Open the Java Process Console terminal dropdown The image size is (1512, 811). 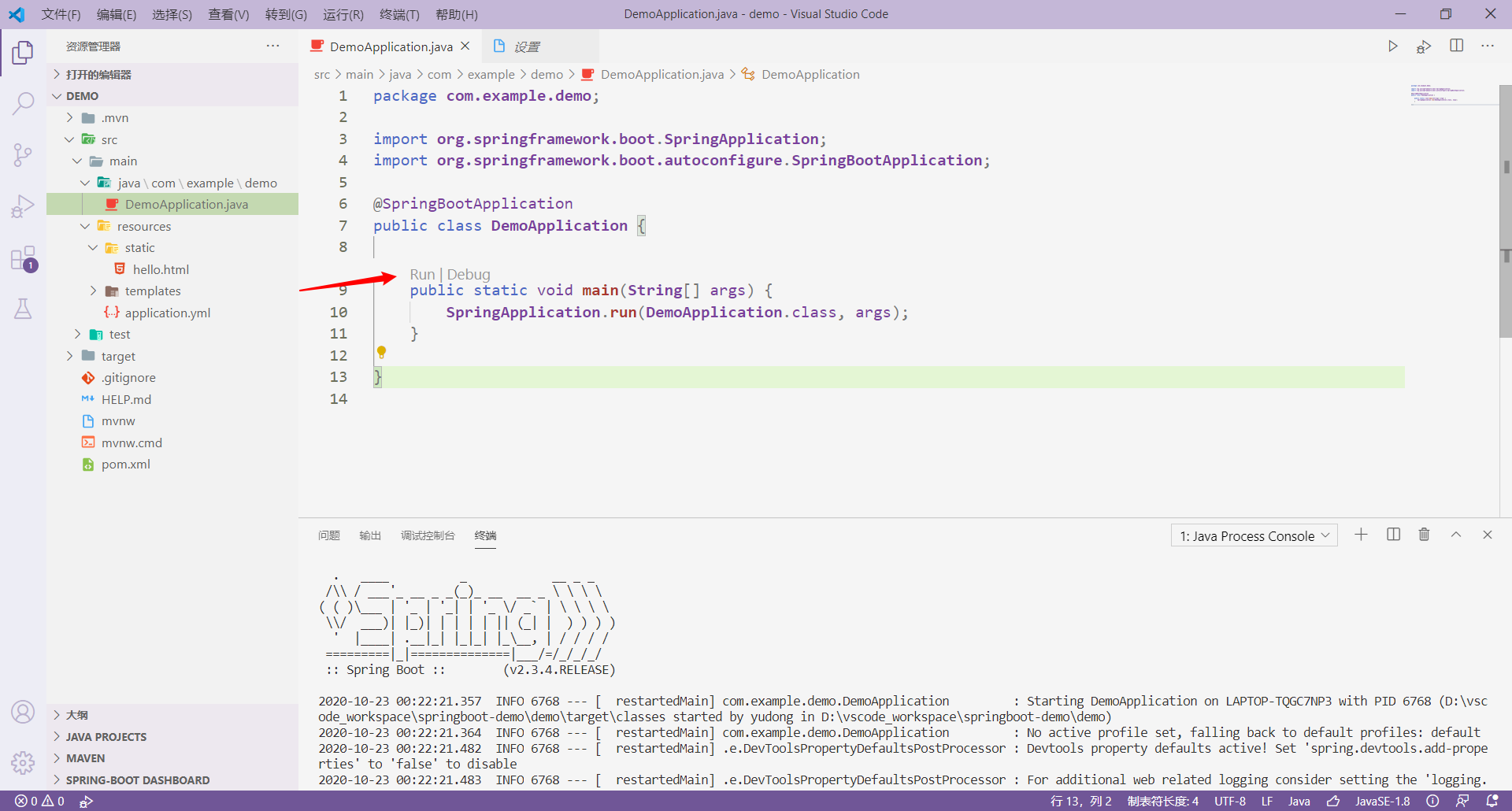1254,535
